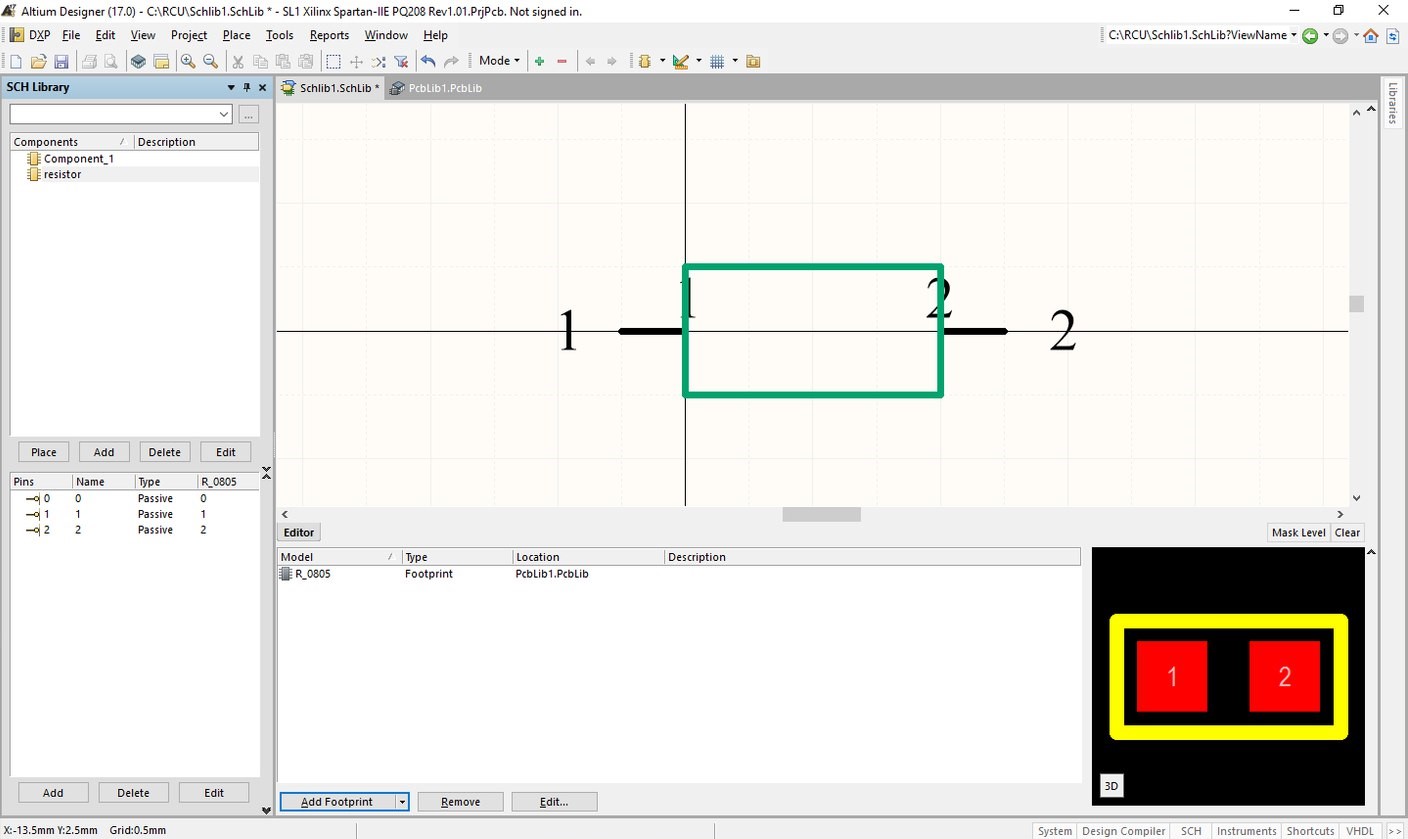Expand the address bar path dropdown
1408x839 pixels.
[x=1294, y=35]
